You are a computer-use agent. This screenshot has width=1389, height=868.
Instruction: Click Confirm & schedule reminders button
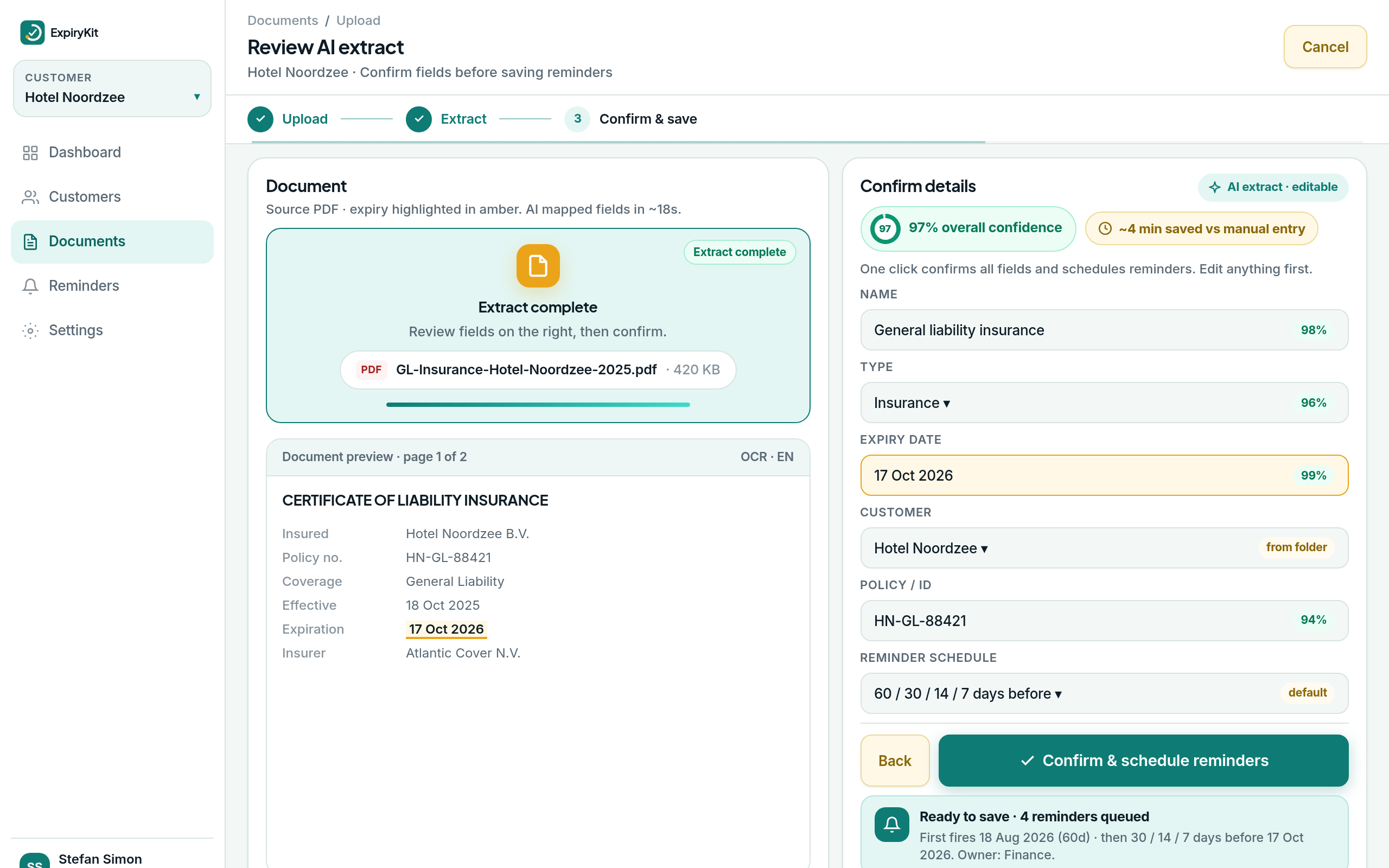pyautogui.click(x=1143, y=761)
